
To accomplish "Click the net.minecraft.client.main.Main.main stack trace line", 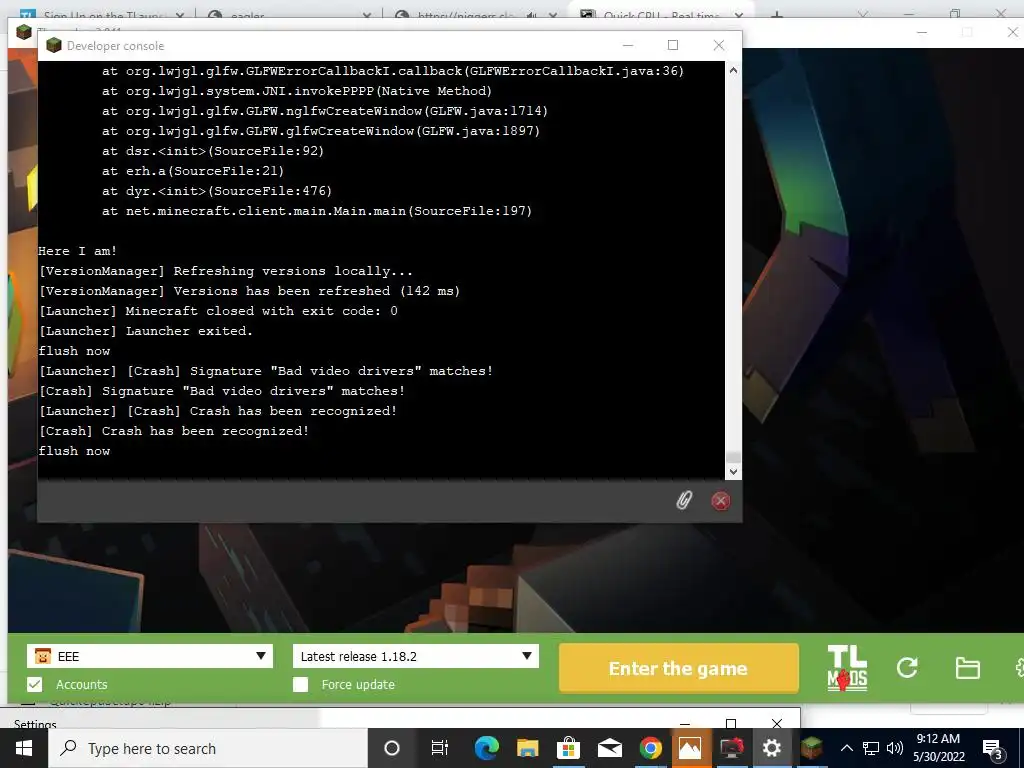I will [x=317, y=211].
